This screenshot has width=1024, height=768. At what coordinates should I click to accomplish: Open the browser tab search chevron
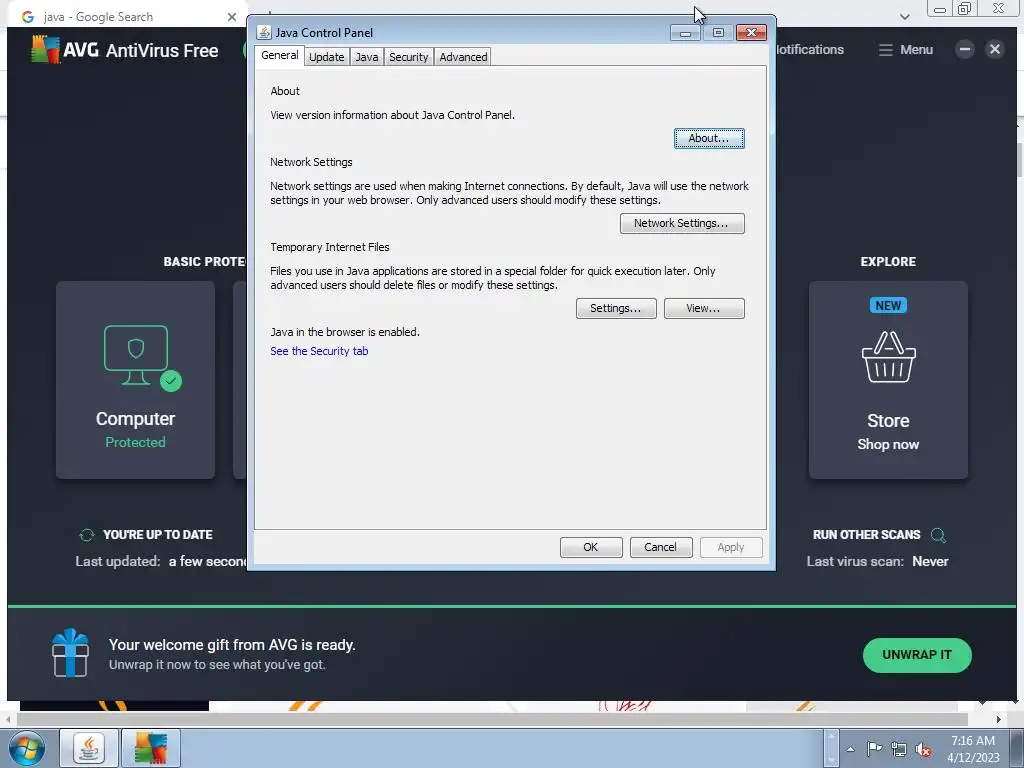904,17
